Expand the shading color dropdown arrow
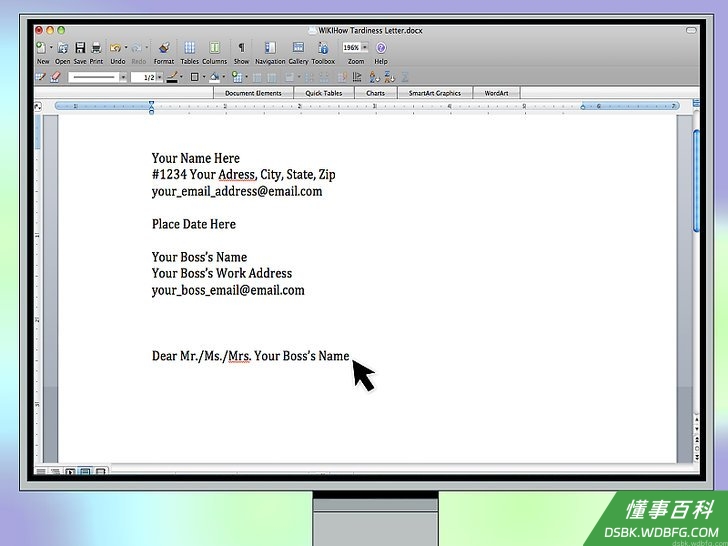Image resolution: width=728 pixels, height=546 pixels. coord(224,77)
